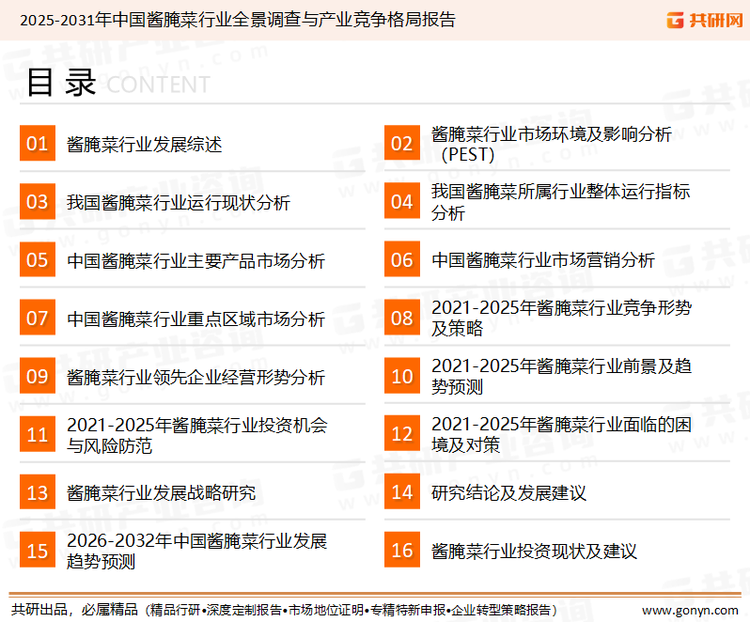
Task: Click 酱腌菜行业投资现状及建议 chapter title
Action: coord(534,551)
